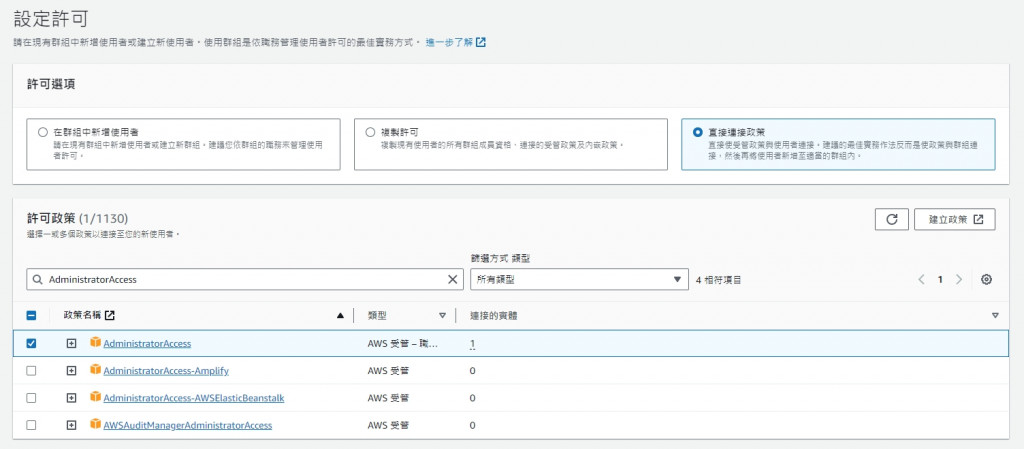Go to next page arrow
The image size is (1024, 449).
coord(959,279)
